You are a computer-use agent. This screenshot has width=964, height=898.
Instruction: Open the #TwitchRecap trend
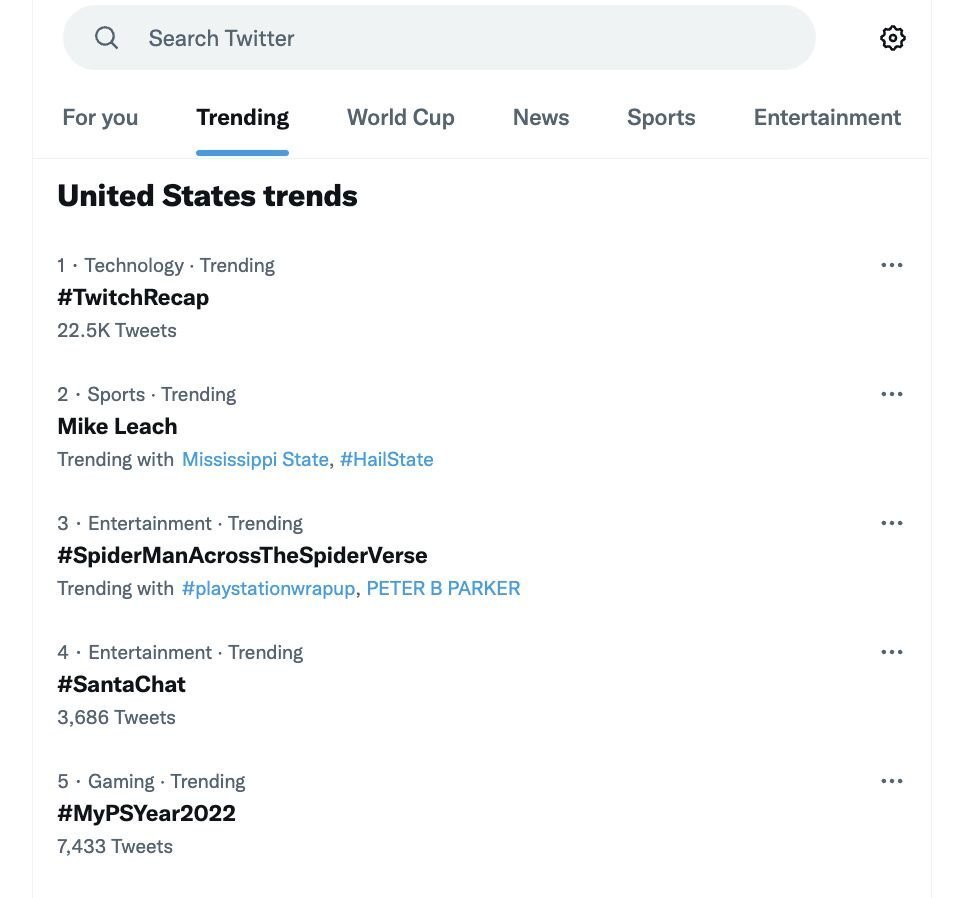pos(133,297)
